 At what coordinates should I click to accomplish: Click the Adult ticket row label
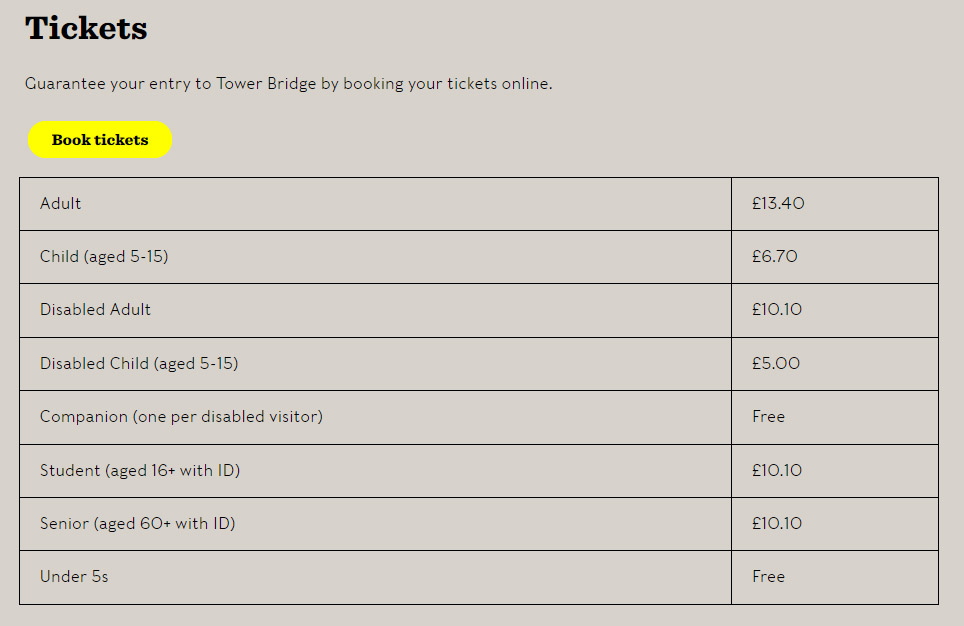coord(60,204)
